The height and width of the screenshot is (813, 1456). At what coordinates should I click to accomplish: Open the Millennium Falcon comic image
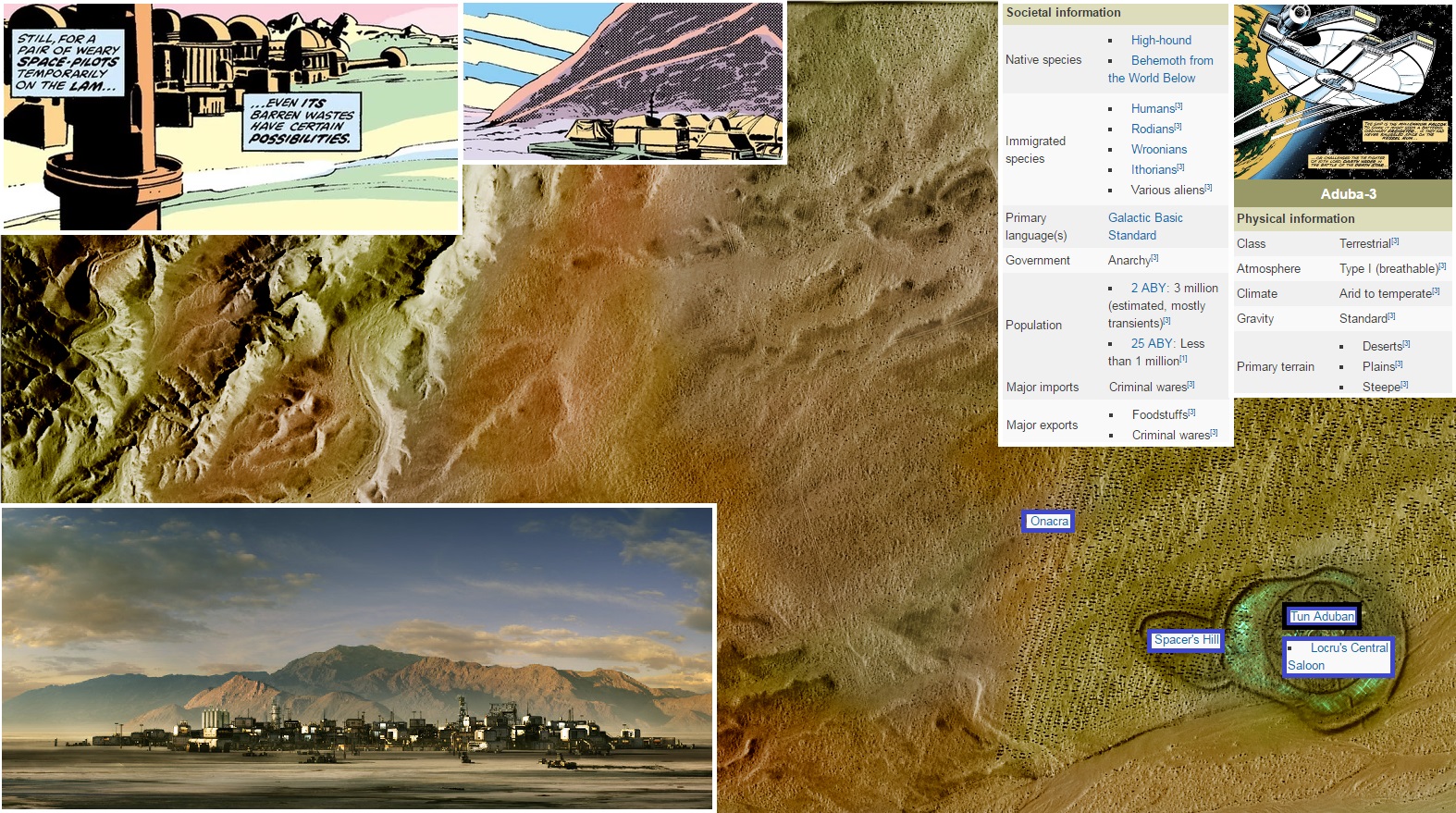(x=1342, y=91)
